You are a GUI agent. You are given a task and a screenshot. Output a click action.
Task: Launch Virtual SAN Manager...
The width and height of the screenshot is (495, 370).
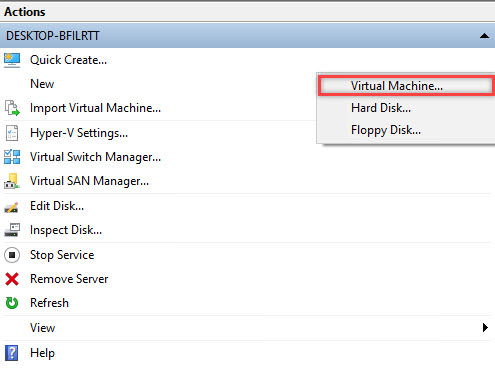click(89, 181)
